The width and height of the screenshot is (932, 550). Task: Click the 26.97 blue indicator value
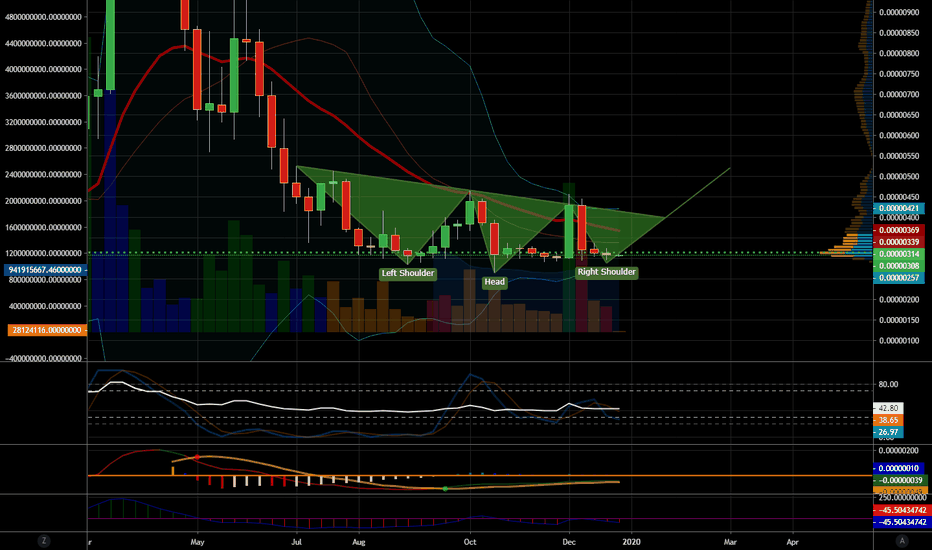coord(888,432)
